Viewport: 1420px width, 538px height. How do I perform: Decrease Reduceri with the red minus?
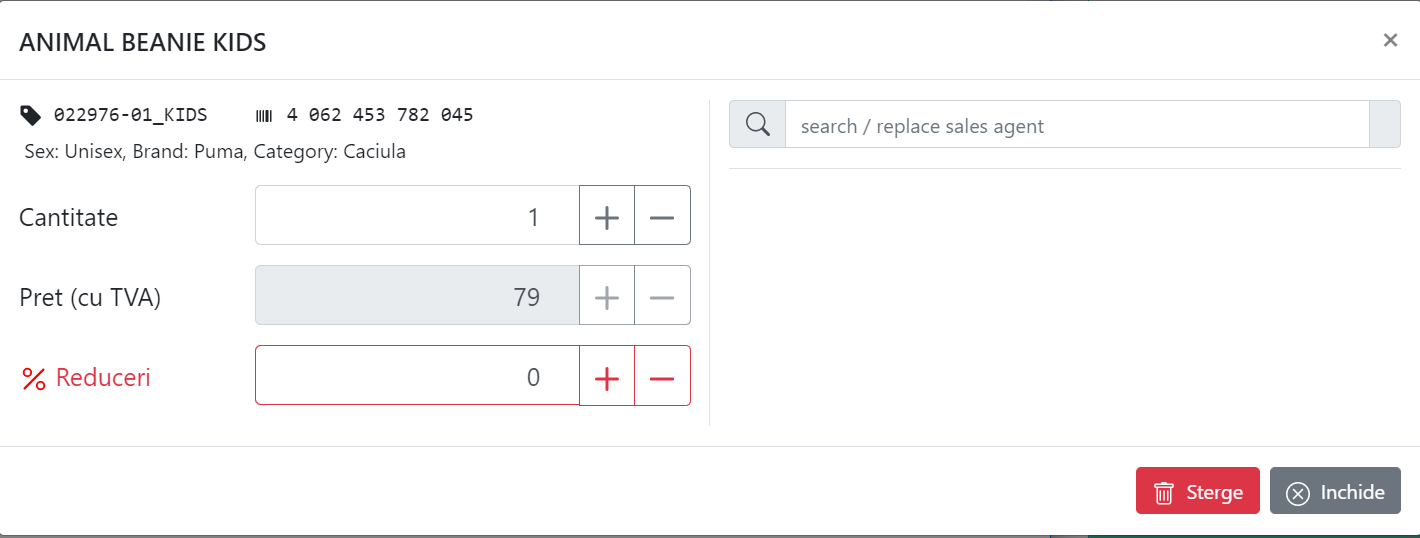[x=663, y=375]
